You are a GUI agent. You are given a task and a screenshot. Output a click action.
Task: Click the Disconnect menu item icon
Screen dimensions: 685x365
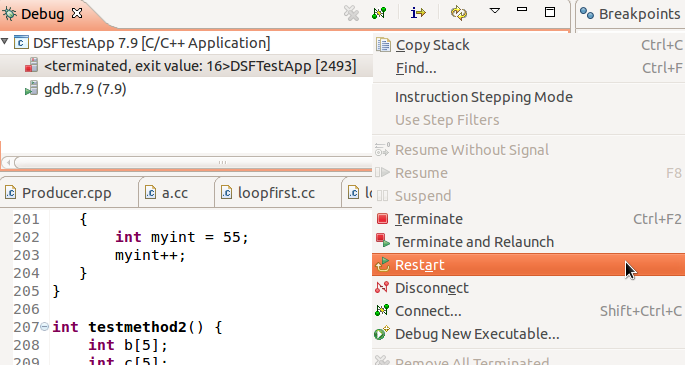(x=382, y=287)
